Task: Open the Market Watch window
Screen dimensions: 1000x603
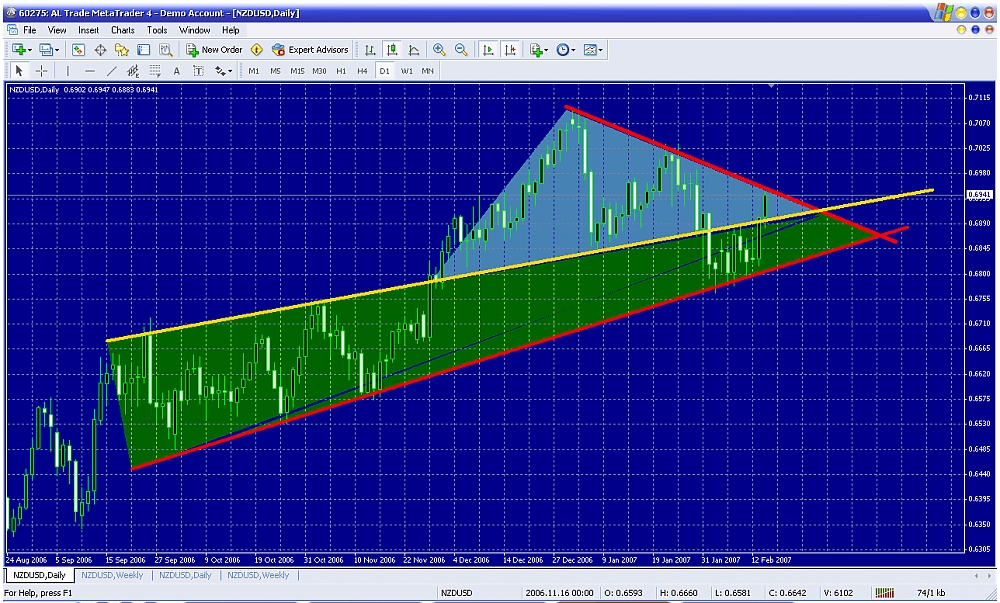Action: pyautogui.click(x=78, y=50)
